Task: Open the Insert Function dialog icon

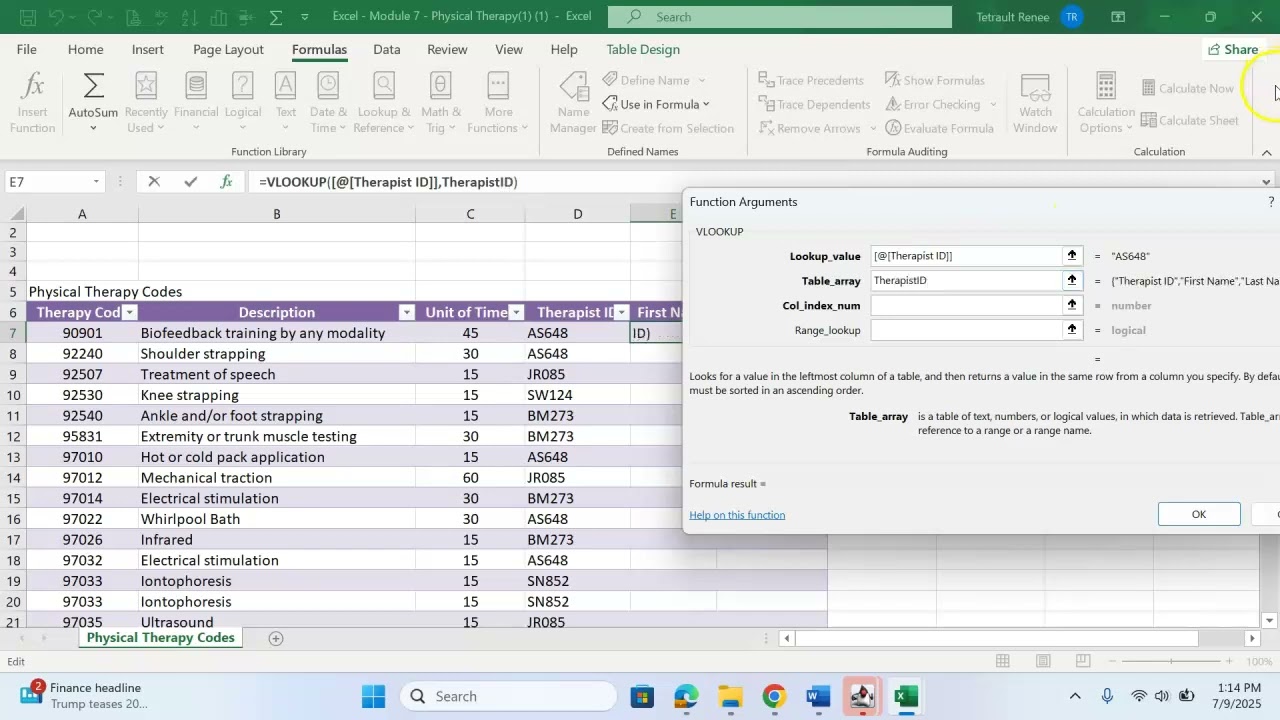Action: click(x=32, y=103)
